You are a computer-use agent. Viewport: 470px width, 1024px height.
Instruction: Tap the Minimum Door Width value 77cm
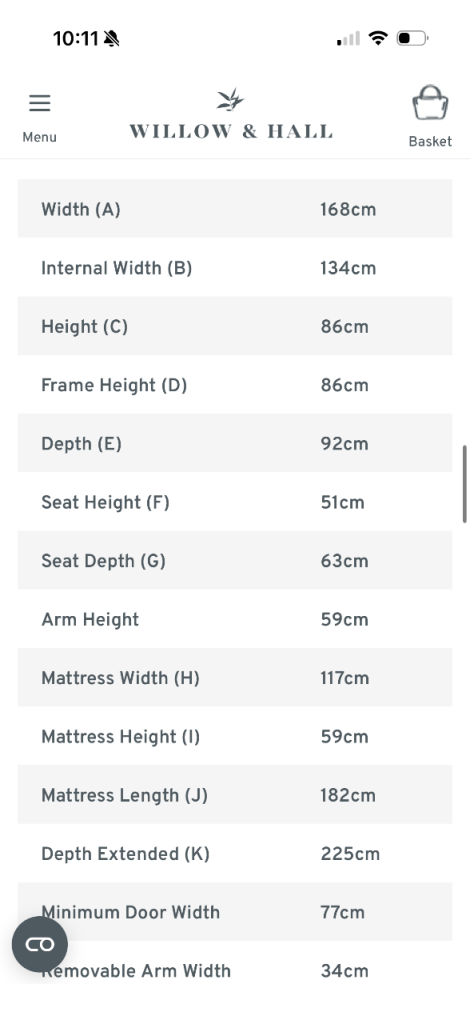click(x=343, y=912)
